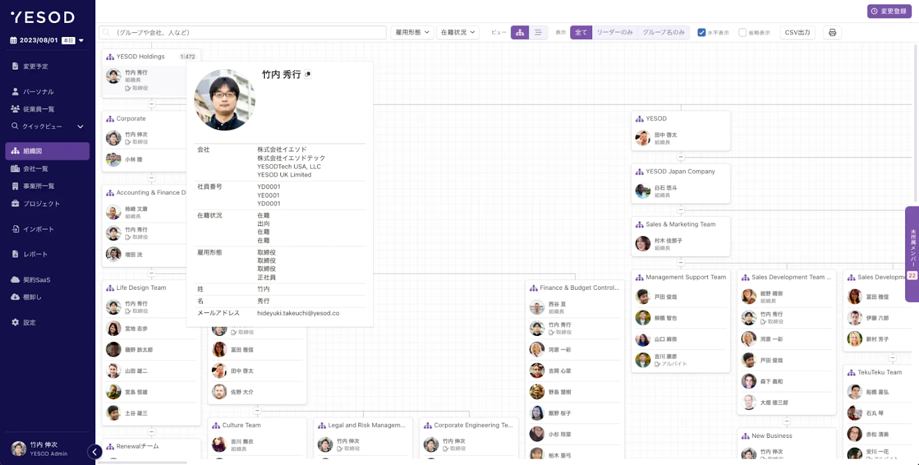
Task: Click 小林 陸 in the Corporate card
Action: pos(134,159)
